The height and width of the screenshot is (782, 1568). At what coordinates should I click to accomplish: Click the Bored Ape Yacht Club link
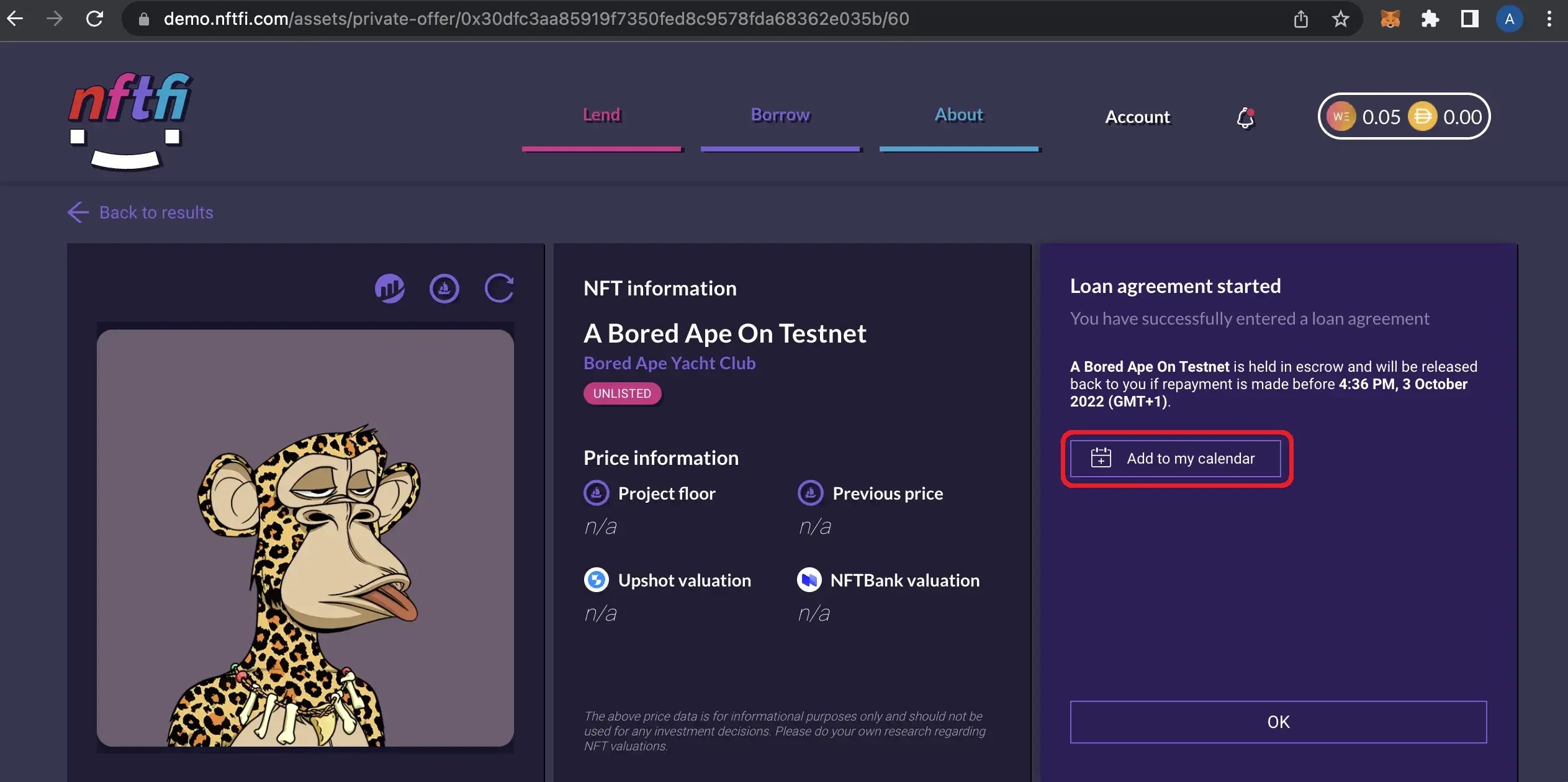669,363
